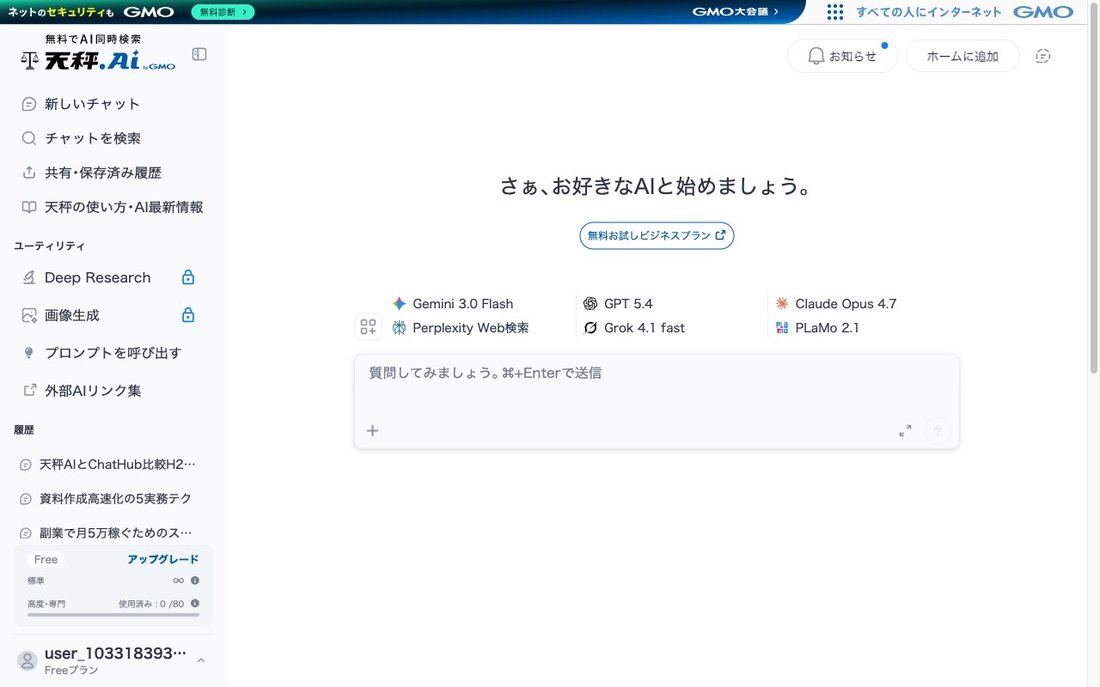Select the PLaMo 2.1 model
1100x687 pixels.
pos(817,328)
